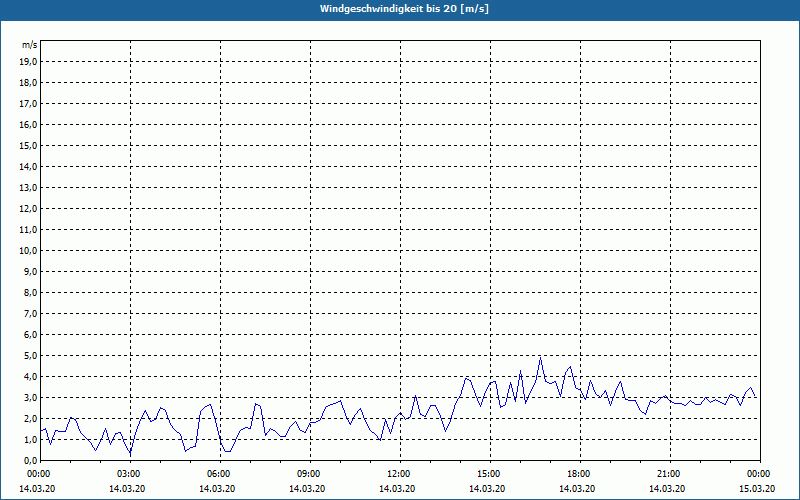This screenshot has width=800, height=500.
Task: Select the "09:00" time axis label
Action: pyautogui.click(x=310, y=474)
